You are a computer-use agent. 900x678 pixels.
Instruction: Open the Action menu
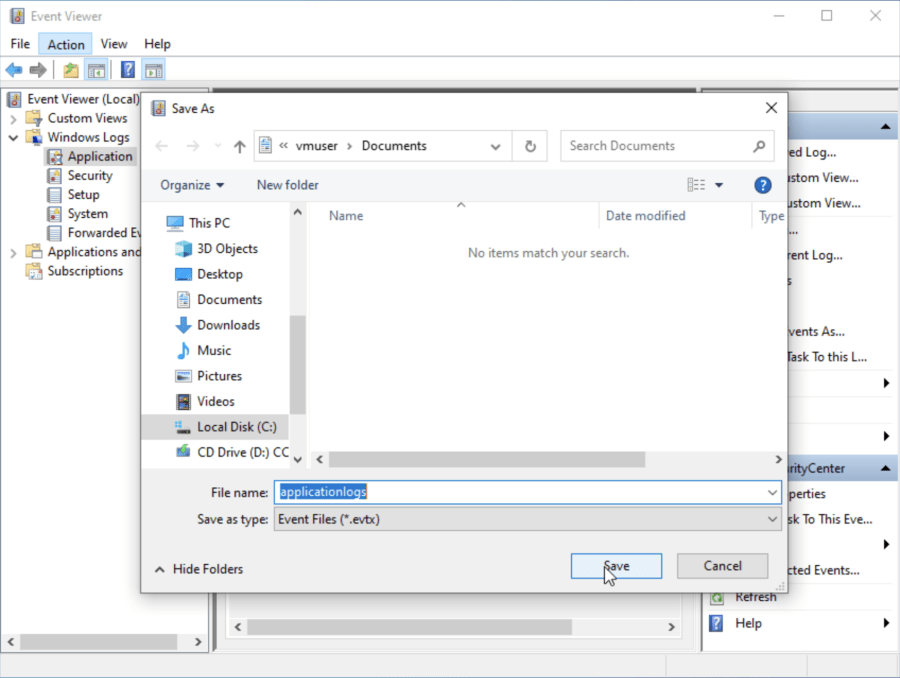coord(65,43)
